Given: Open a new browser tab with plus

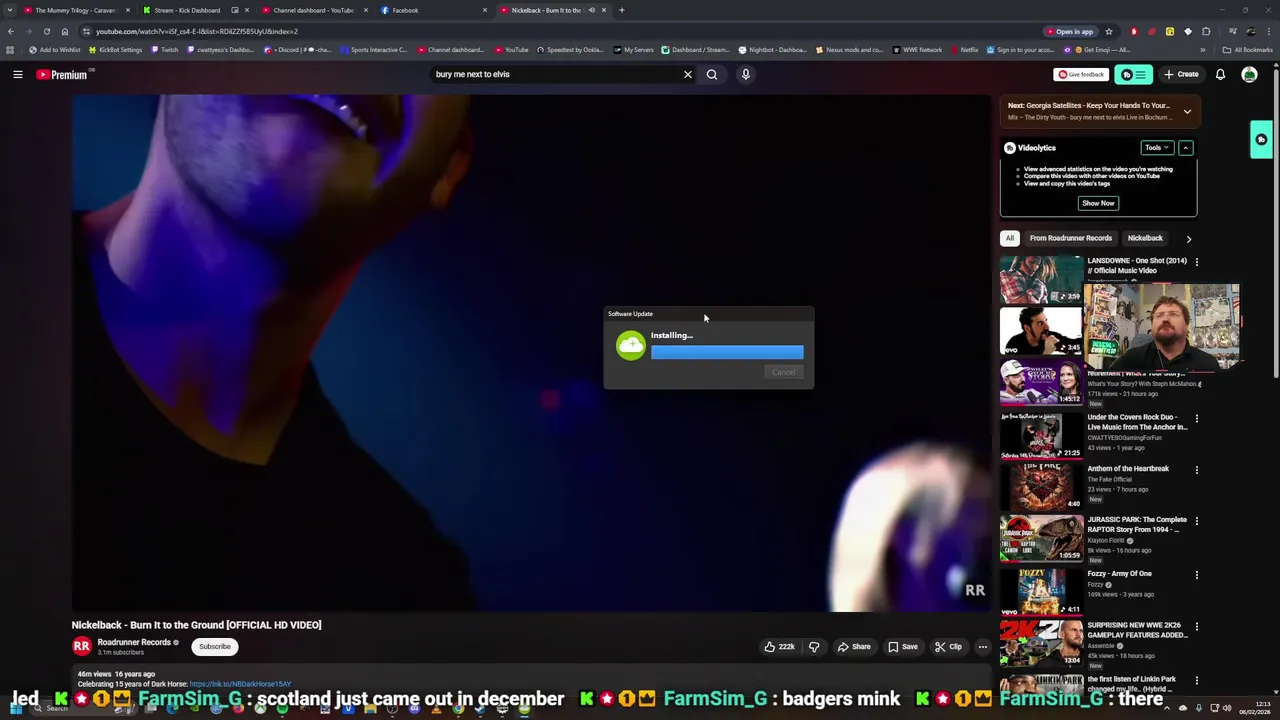Looking at the screenshot, I should pos(621,10).
